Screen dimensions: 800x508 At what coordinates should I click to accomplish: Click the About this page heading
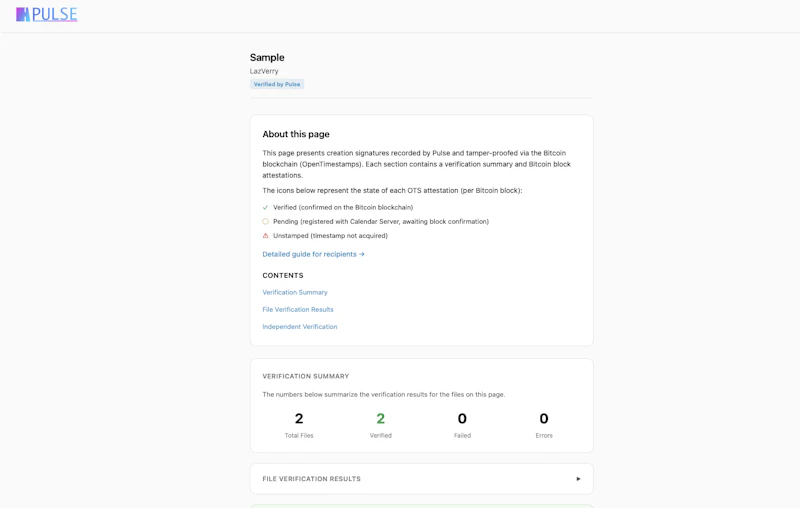click(x=296, y=134)
